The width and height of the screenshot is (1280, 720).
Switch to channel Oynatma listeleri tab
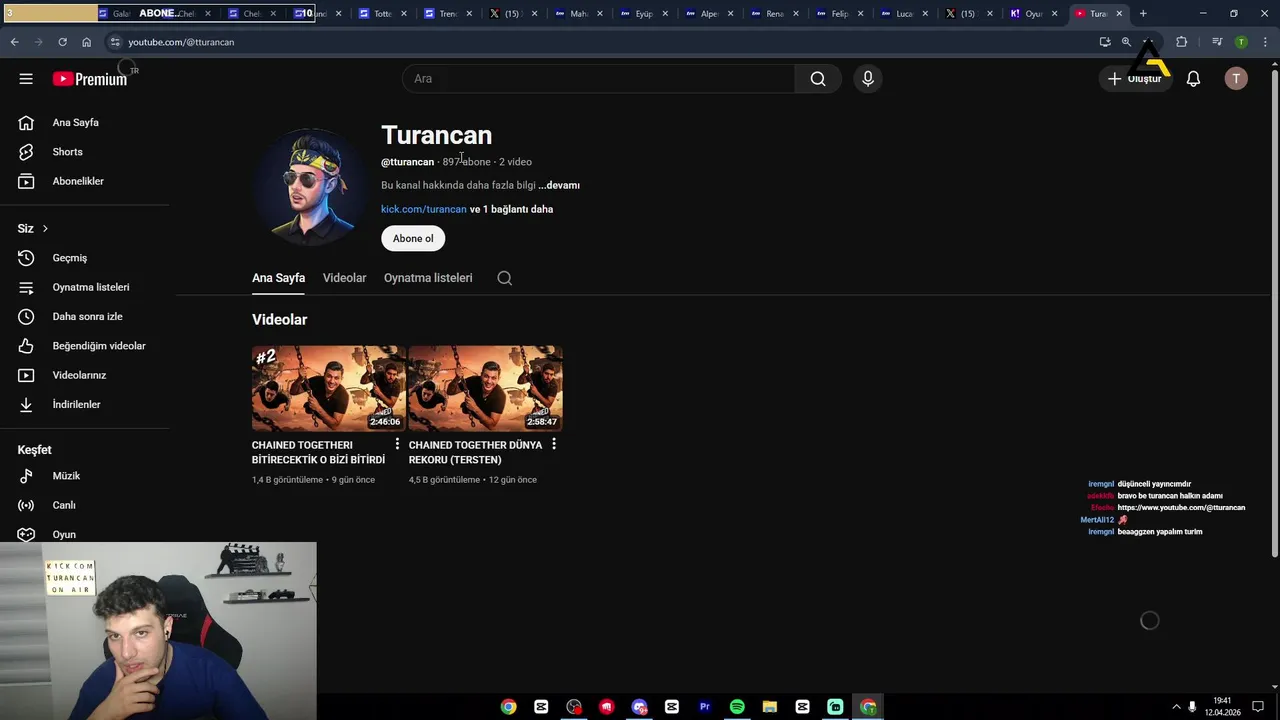point(428,278)
